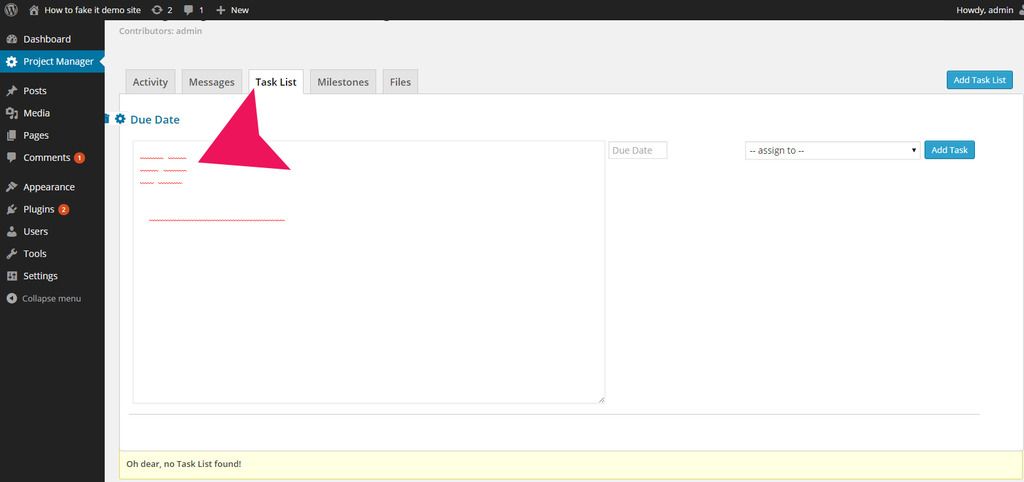Expand the "assign to" dropdown

pos(832,150)
